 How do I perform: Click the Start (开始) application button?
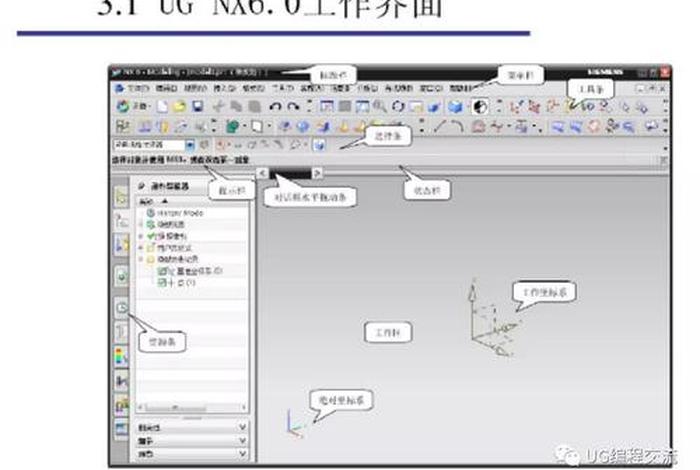[x=132, y=107]
